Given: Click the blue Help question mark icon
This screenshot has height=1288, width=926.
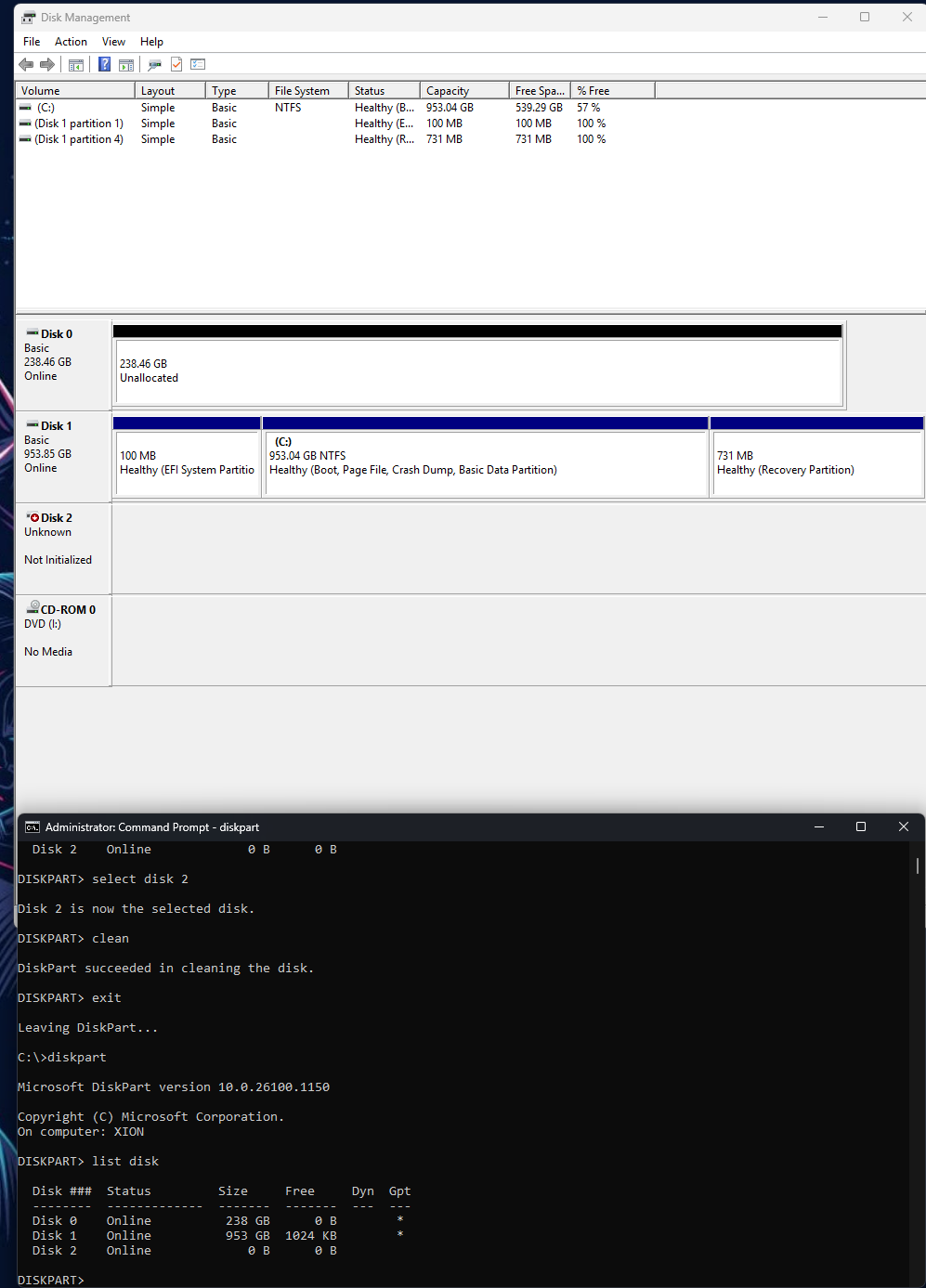Looking at the screenshot, I should point(104,64).
